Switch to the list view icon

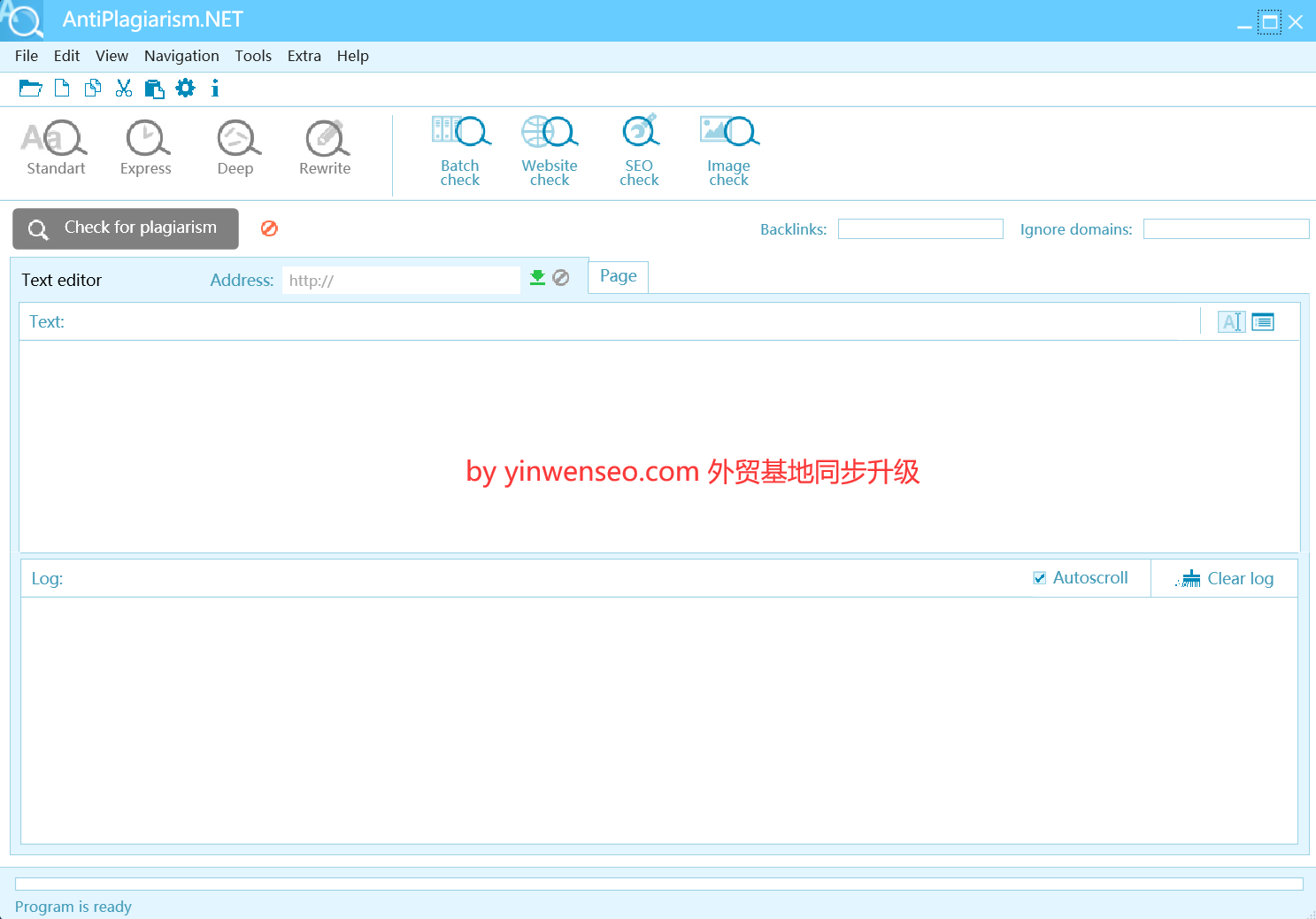1263,322
